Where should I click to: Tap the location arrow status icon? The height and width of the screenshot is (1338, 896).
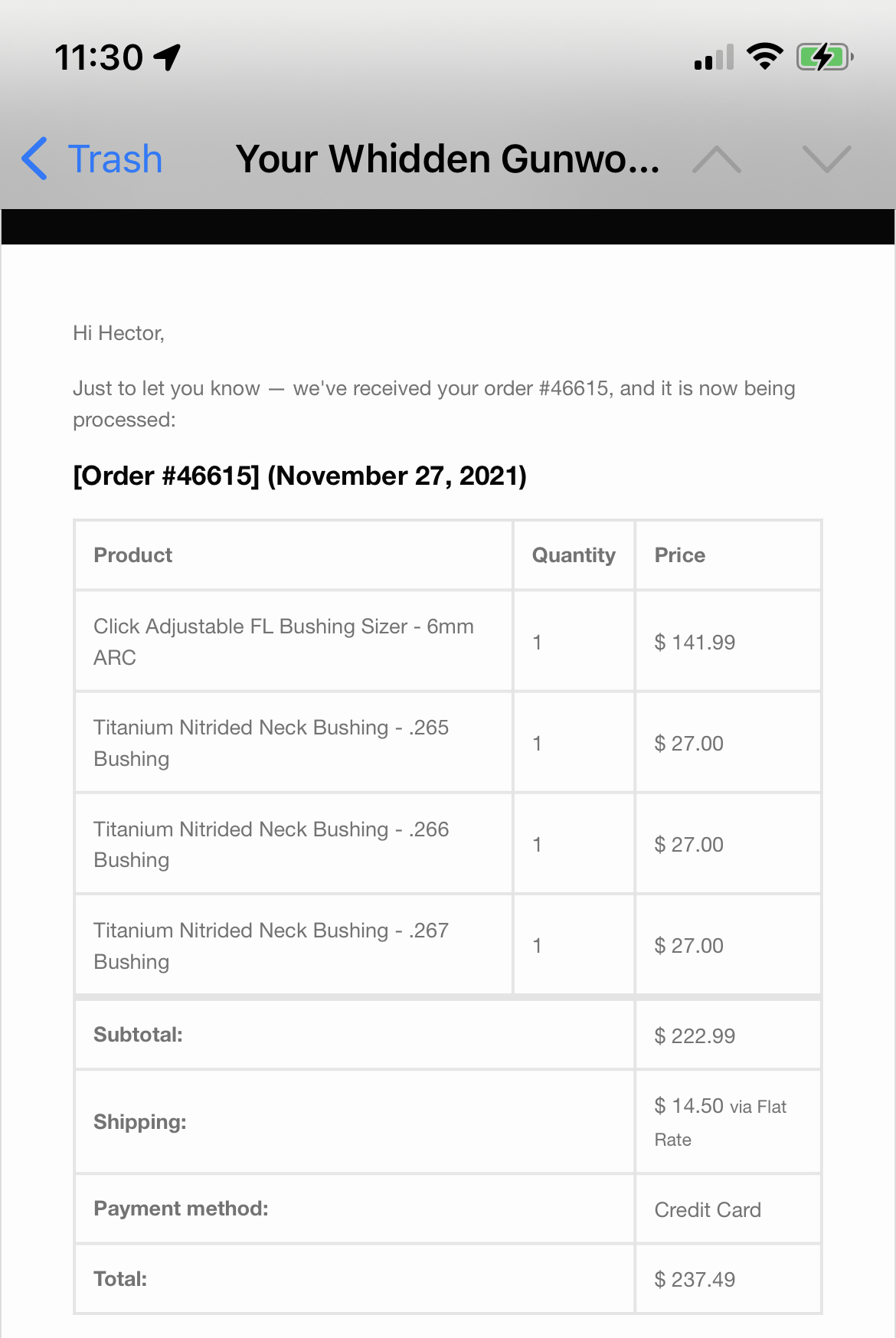coord(167,57)
